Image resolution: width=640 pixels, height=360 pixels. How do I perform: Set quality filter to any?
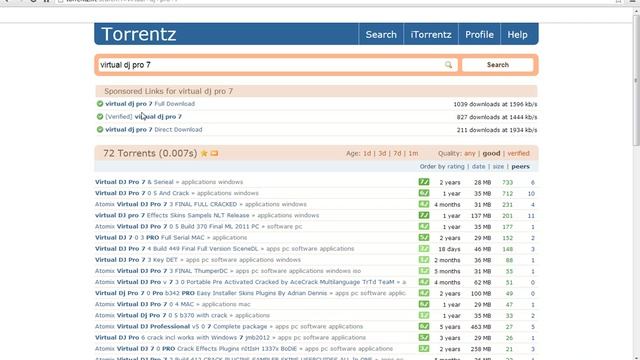coord(470,153)
